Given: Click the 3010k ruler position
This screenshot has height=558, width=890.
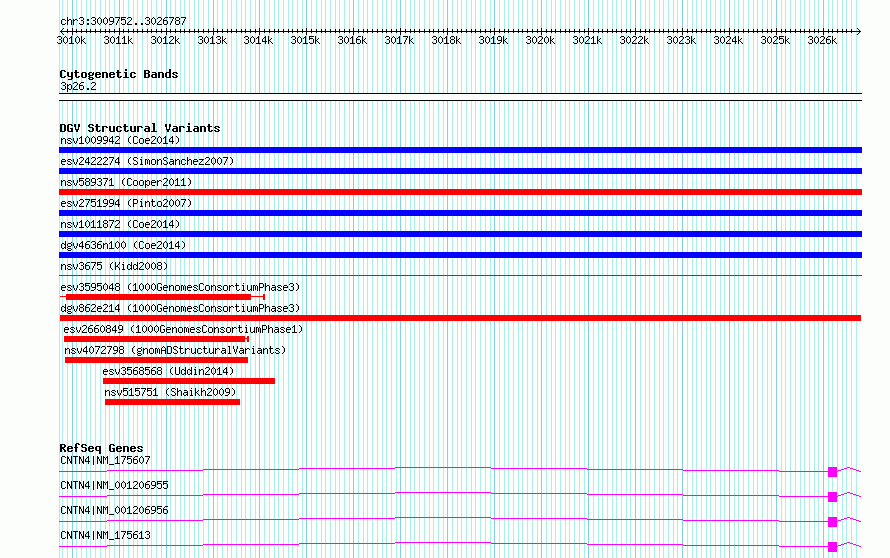Looking at the screenshot, I should tap(72, 40).
